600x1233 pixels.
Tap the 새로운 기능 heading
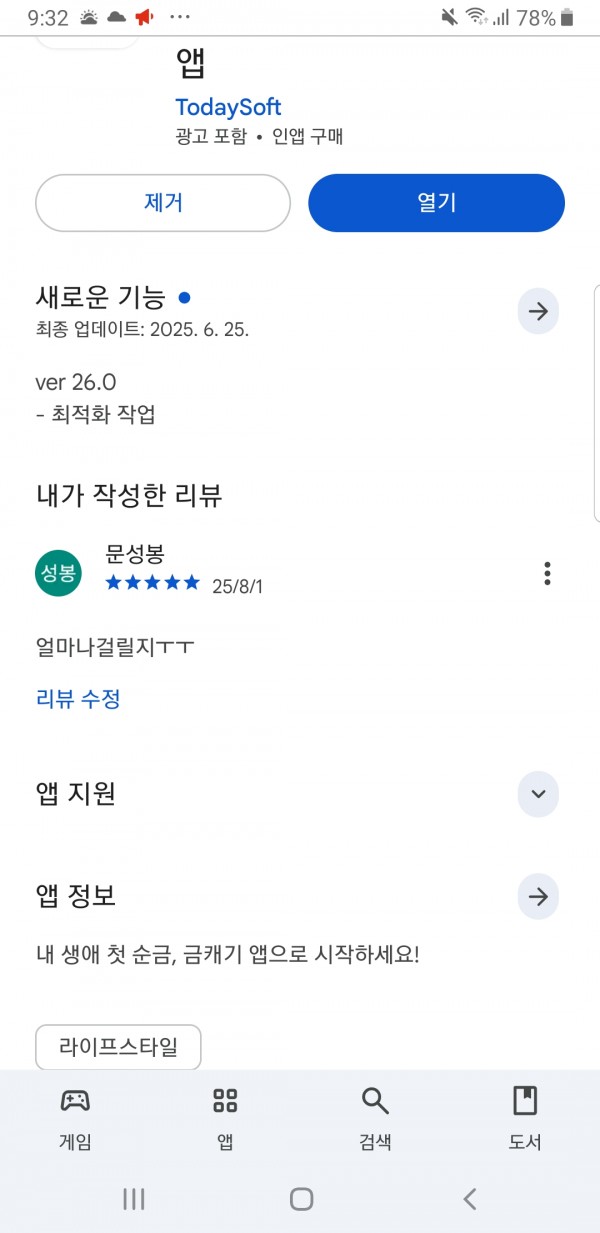(100, 297)
